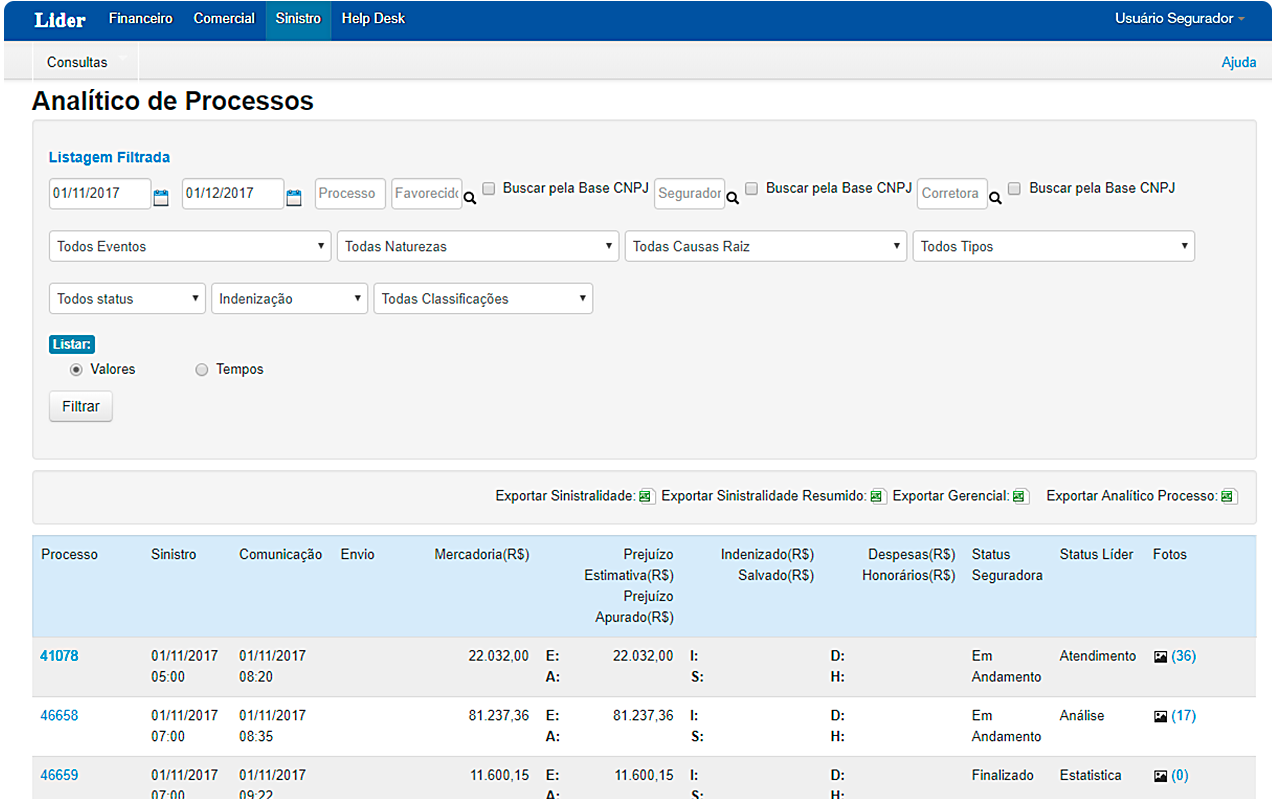The width and height of the screenshot is (1280, 803).
Task: Open the Ajuda help link
Action: coord(1239,62)
